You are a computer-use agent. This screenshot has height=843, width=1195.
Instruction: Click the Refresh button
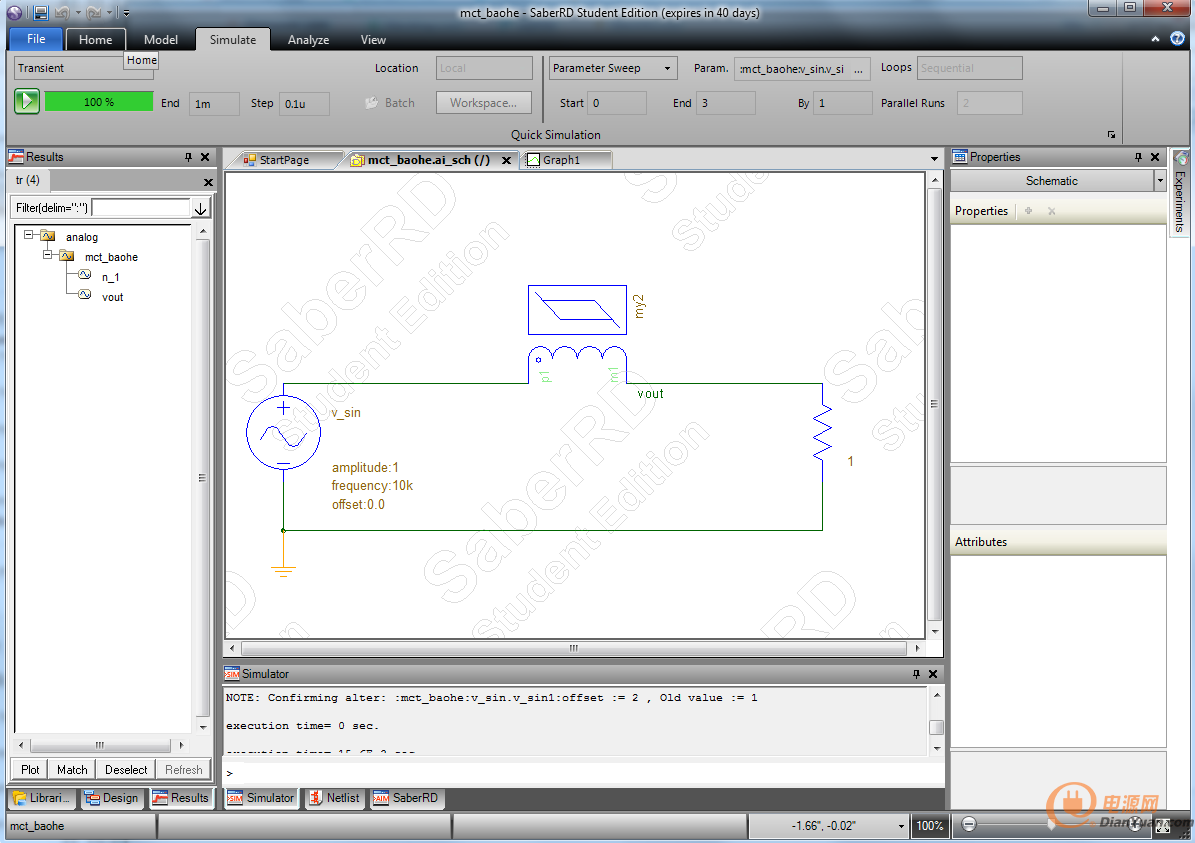coord(184,770)
